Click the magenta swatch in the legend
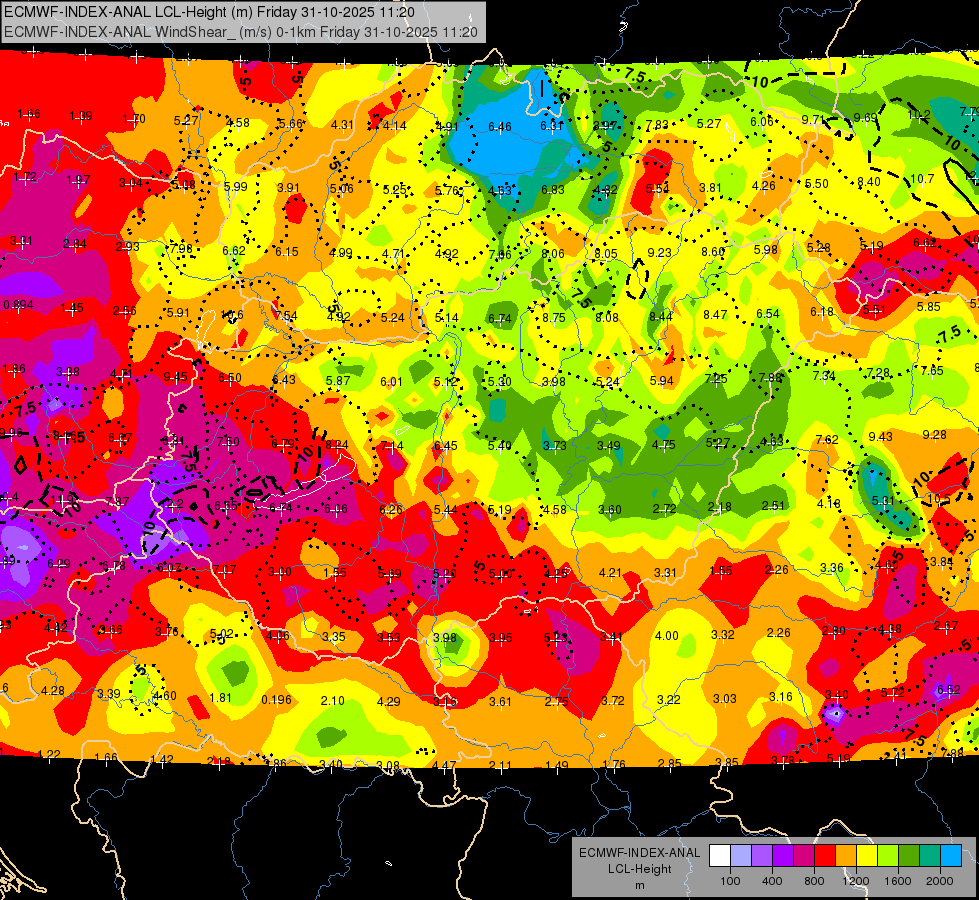The height and width of the screenshot is (900, 979). [x=804, y=856]
